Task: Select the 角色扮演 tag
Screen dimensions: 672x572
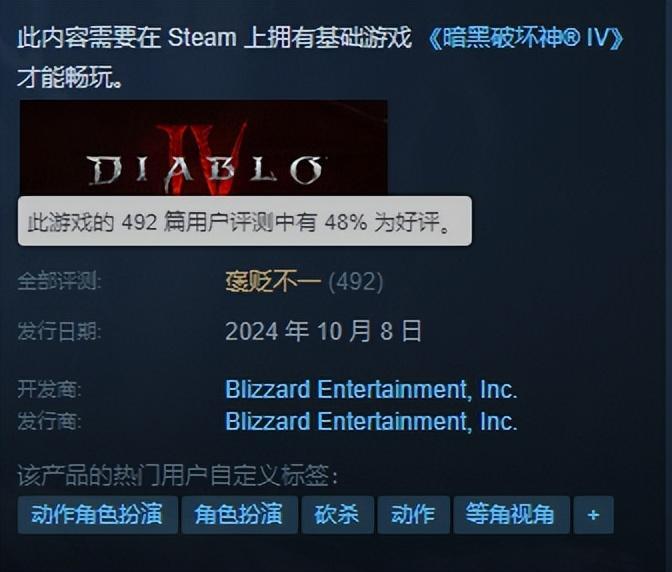Action: pyautogui.click(x=239, y=515)
